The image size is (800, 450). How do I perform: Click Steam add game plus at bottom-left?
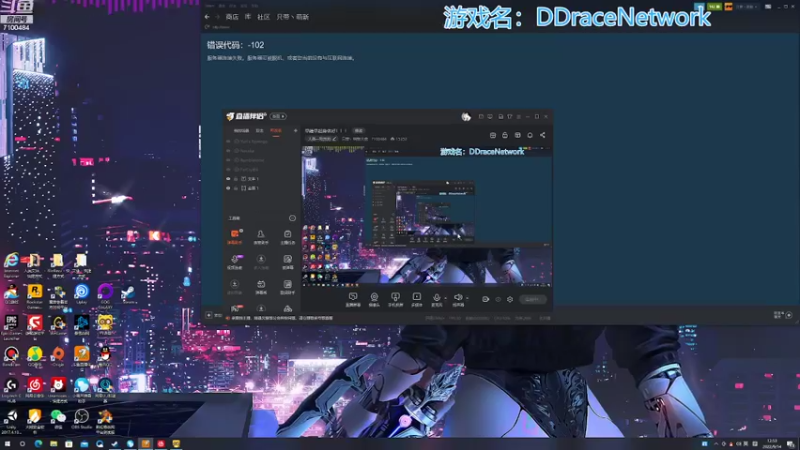coord(209,315)
